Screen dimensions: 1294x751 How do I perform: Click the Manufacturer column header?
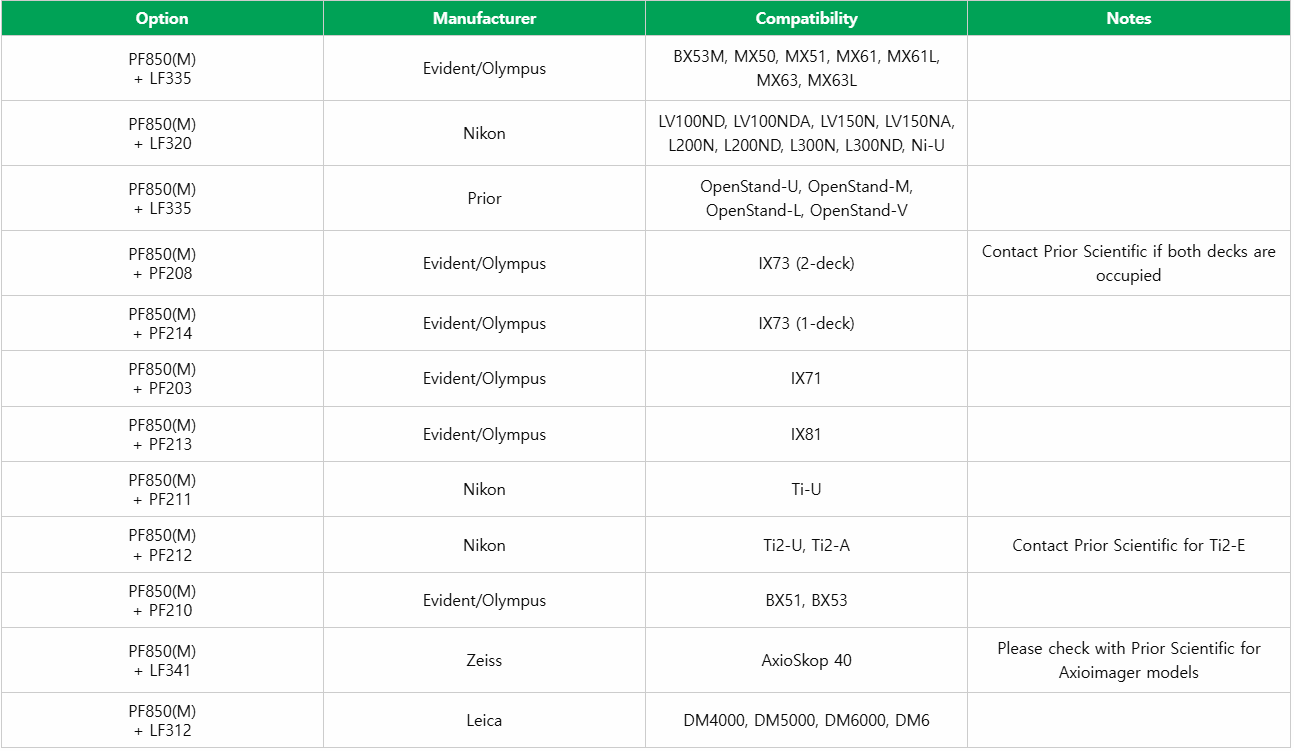(x=484, y=18)
